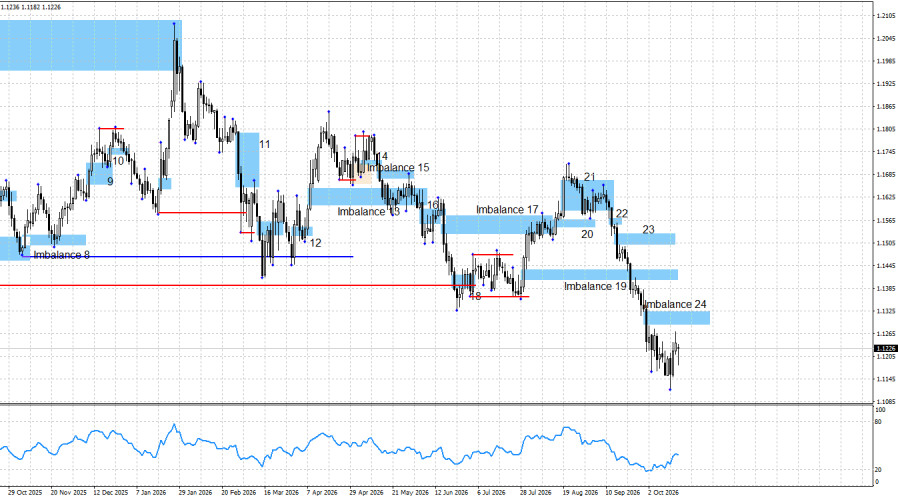Image resolution: width=900 pixels, height=500 pixels.
Task: Click date label '29 Oct 2025'
Action: coord(25,493)
